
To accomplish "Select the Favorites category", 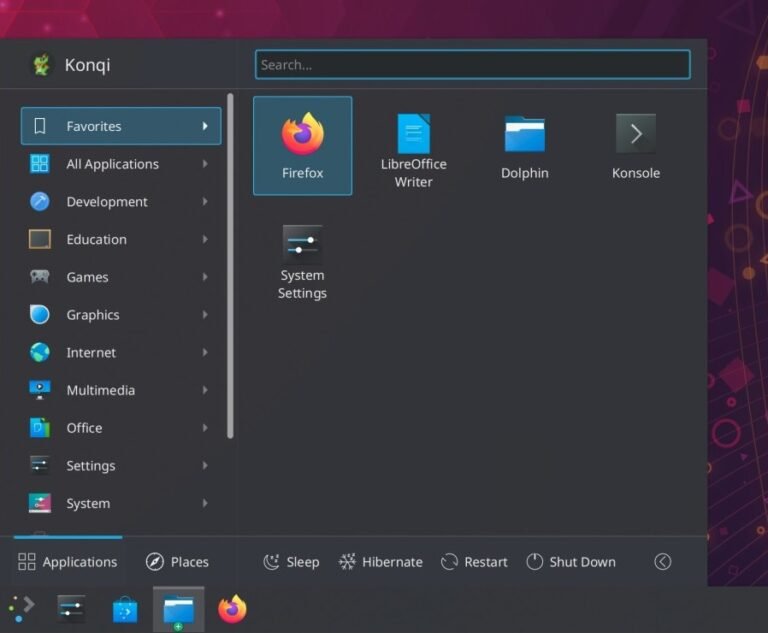I will click(121, 126).
